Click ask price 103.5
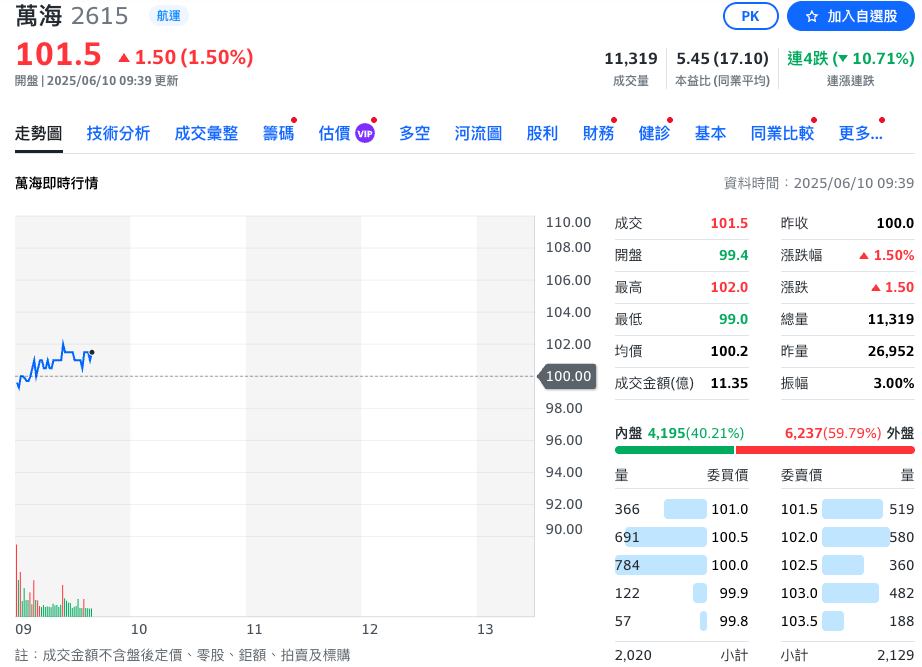The image size is (922, 667). (799, 621)
